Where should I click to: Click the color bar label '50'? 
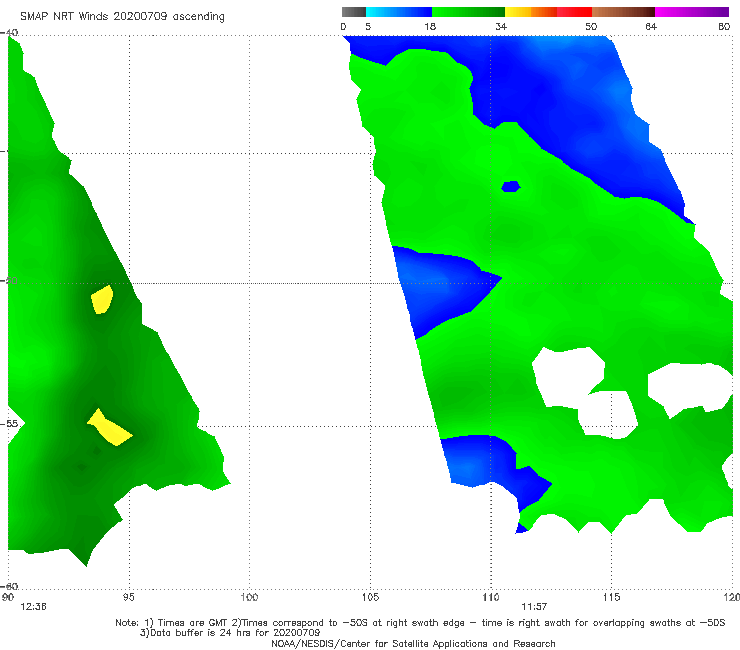[591, 26]
